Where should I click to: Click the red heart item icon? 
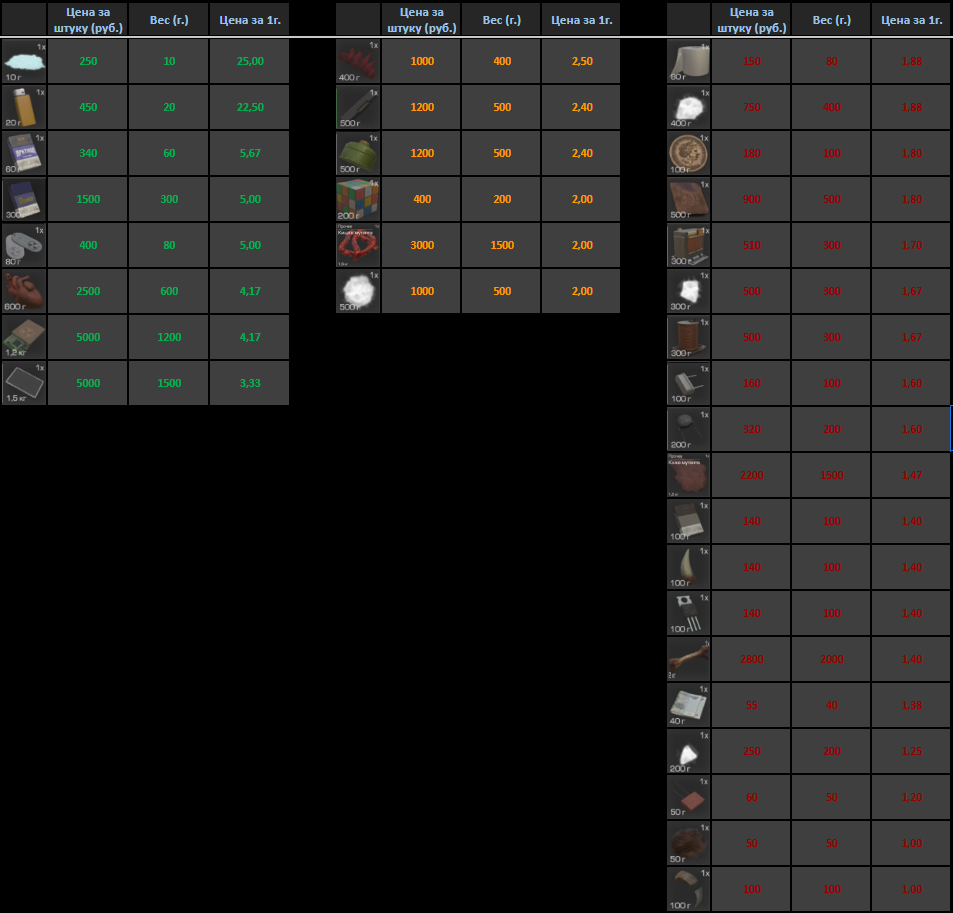click(x=24, y=291)
